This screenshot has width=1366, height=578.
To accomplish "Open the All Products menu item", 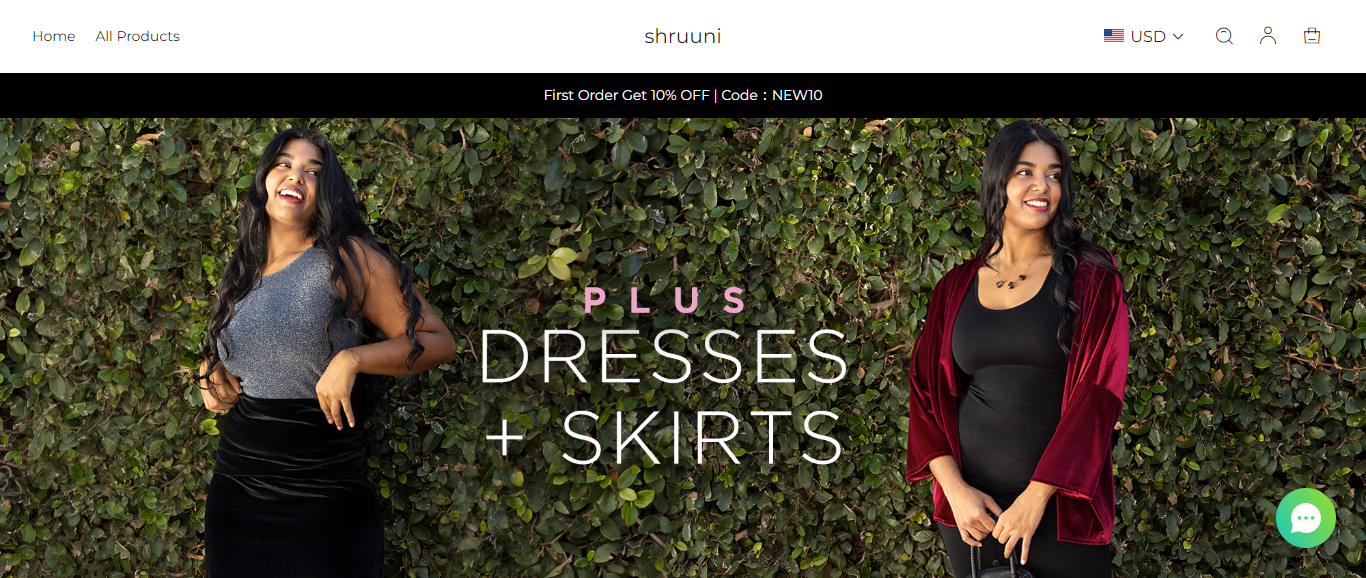I will (138, 36).
